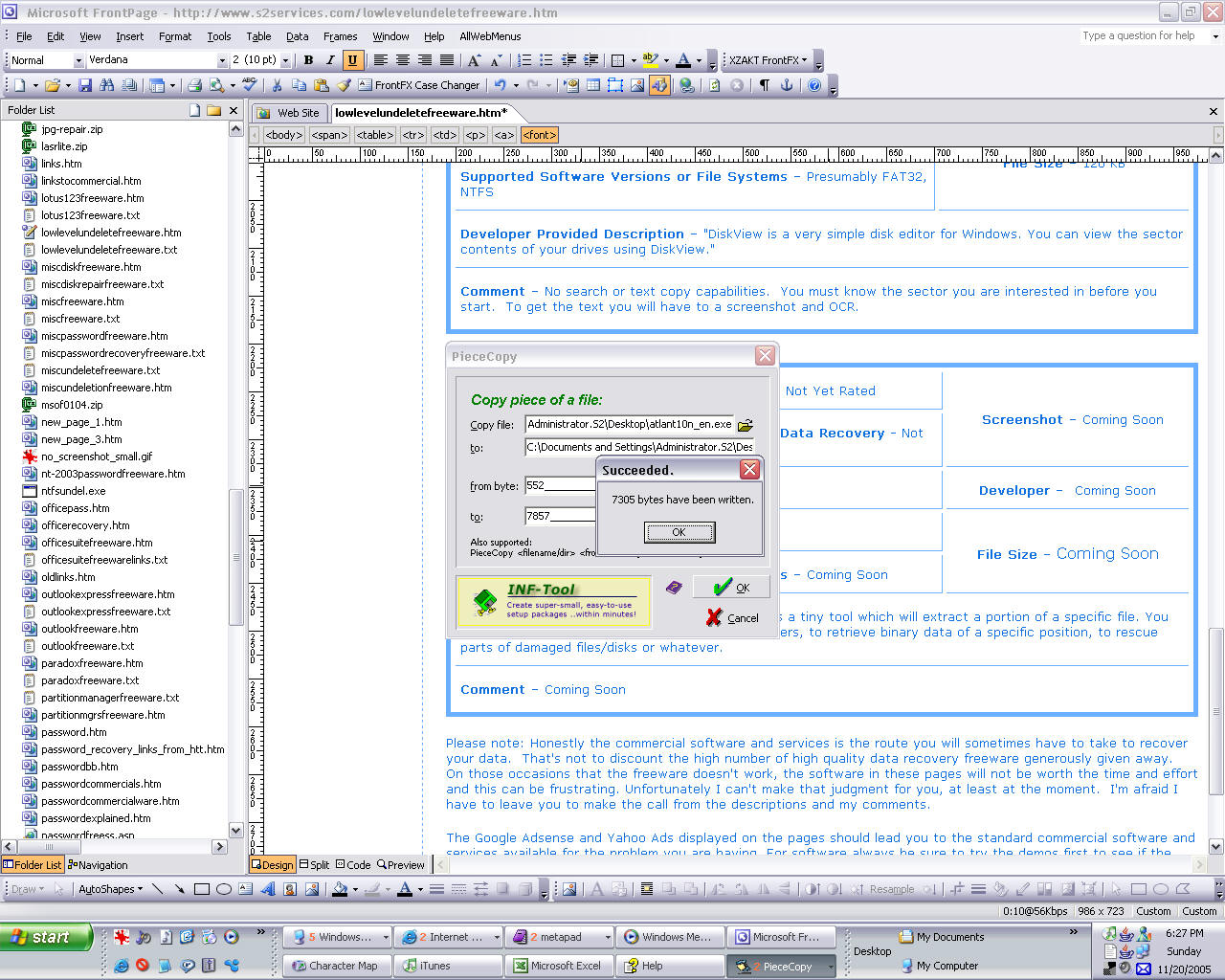
Task: Expand the AutoShapes menu in the Drawing toolbar
Action: 110,889
